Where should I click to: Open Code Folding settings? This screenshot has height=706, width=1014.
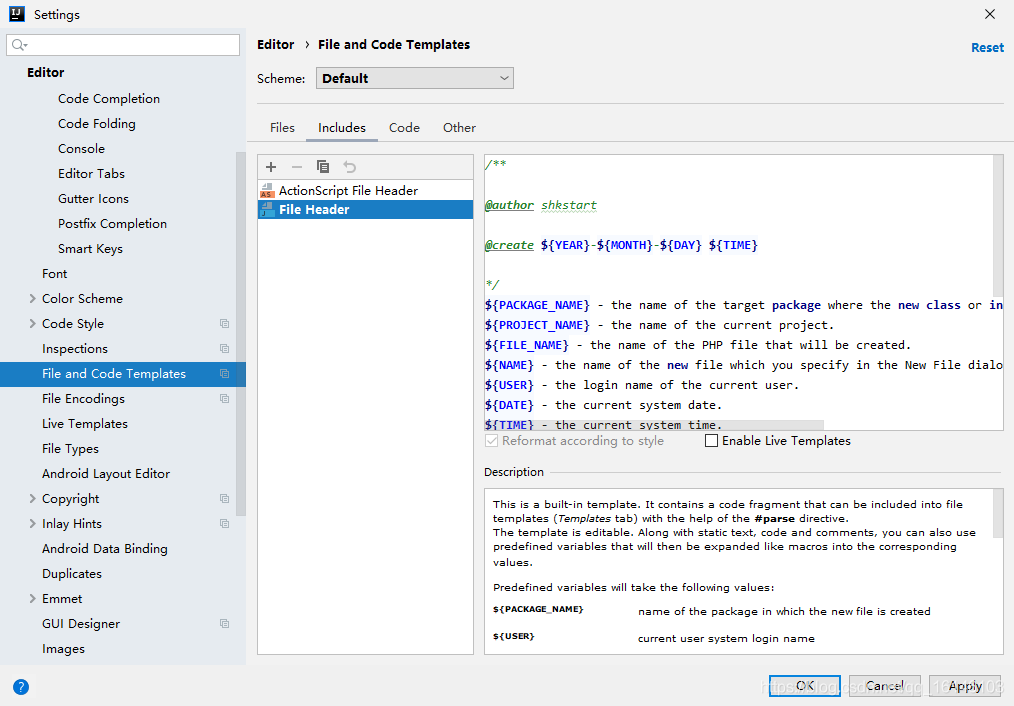coord(97,123)
